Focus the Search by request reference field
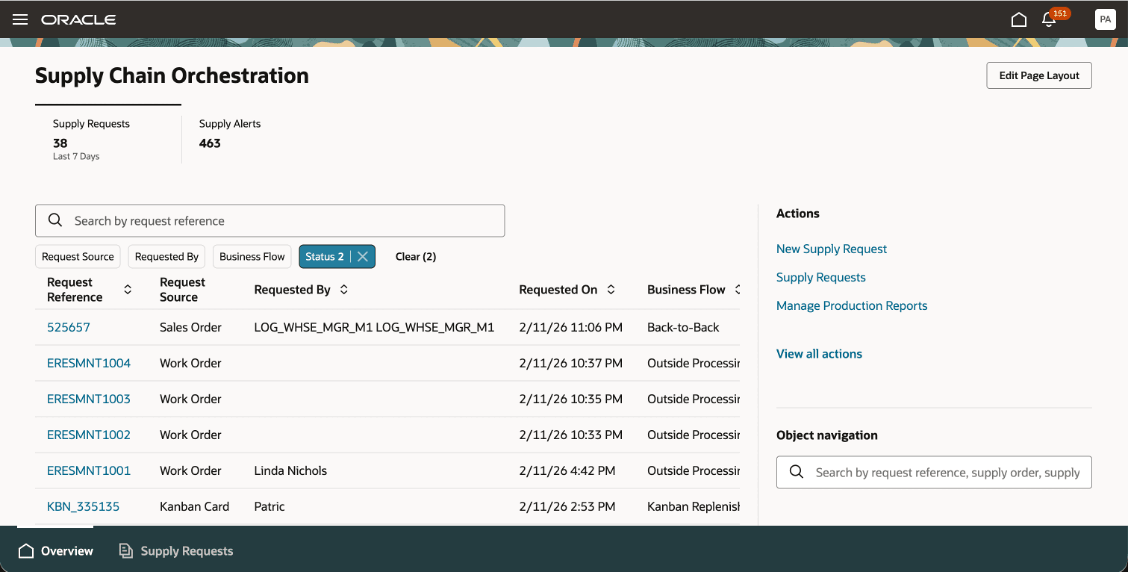 270,221
